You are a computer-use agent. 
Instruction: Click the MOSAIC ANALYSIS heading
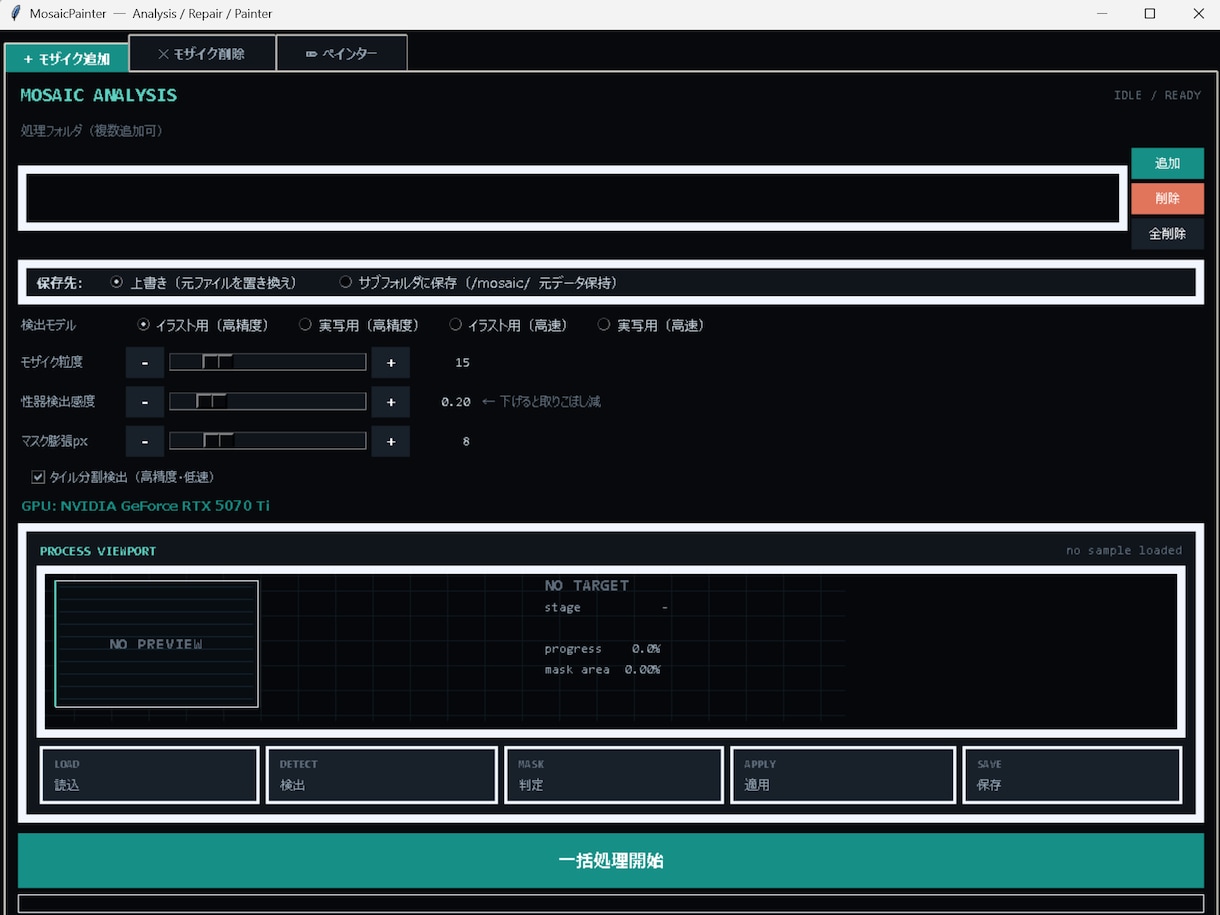[x=99, y=95]
